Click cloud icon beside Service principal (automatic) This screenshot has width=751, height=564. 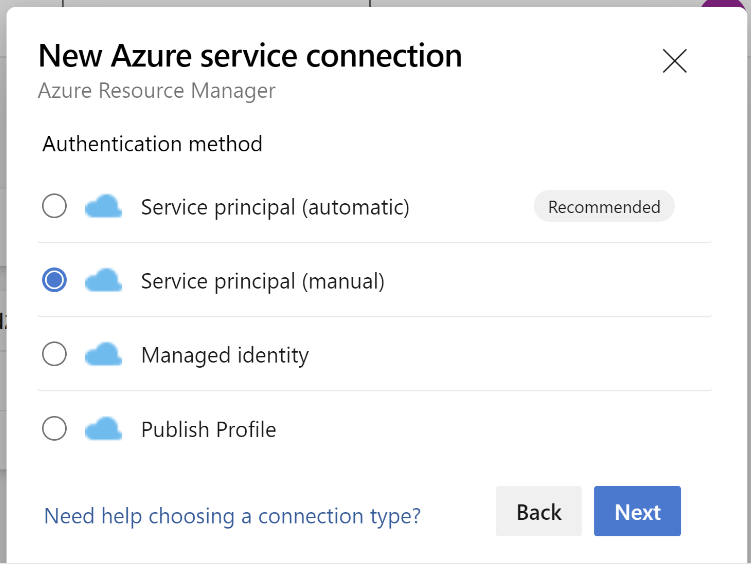click(x=103, y=206)
